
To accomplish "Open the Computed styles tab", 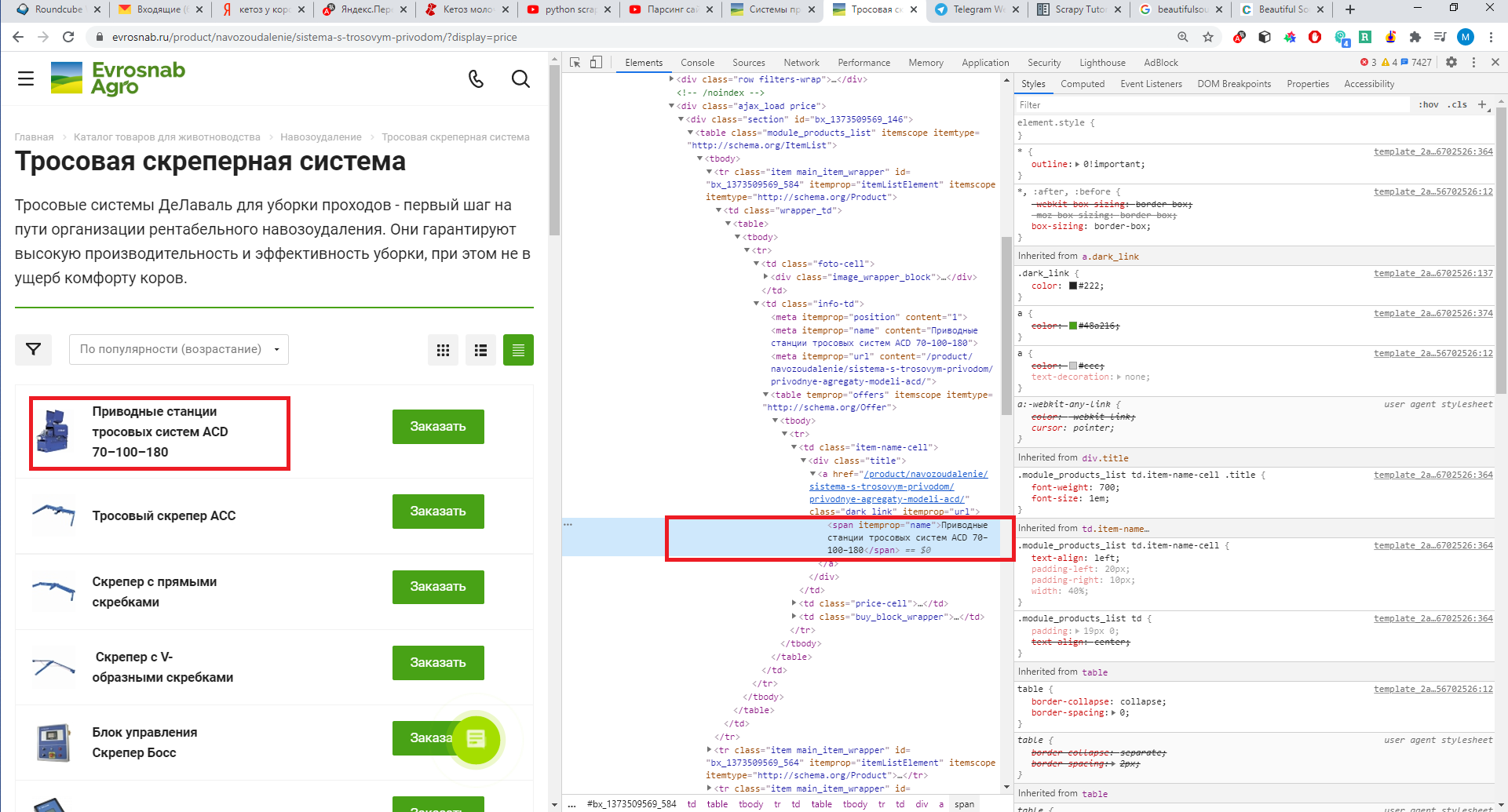I will tap(1083, 84).
